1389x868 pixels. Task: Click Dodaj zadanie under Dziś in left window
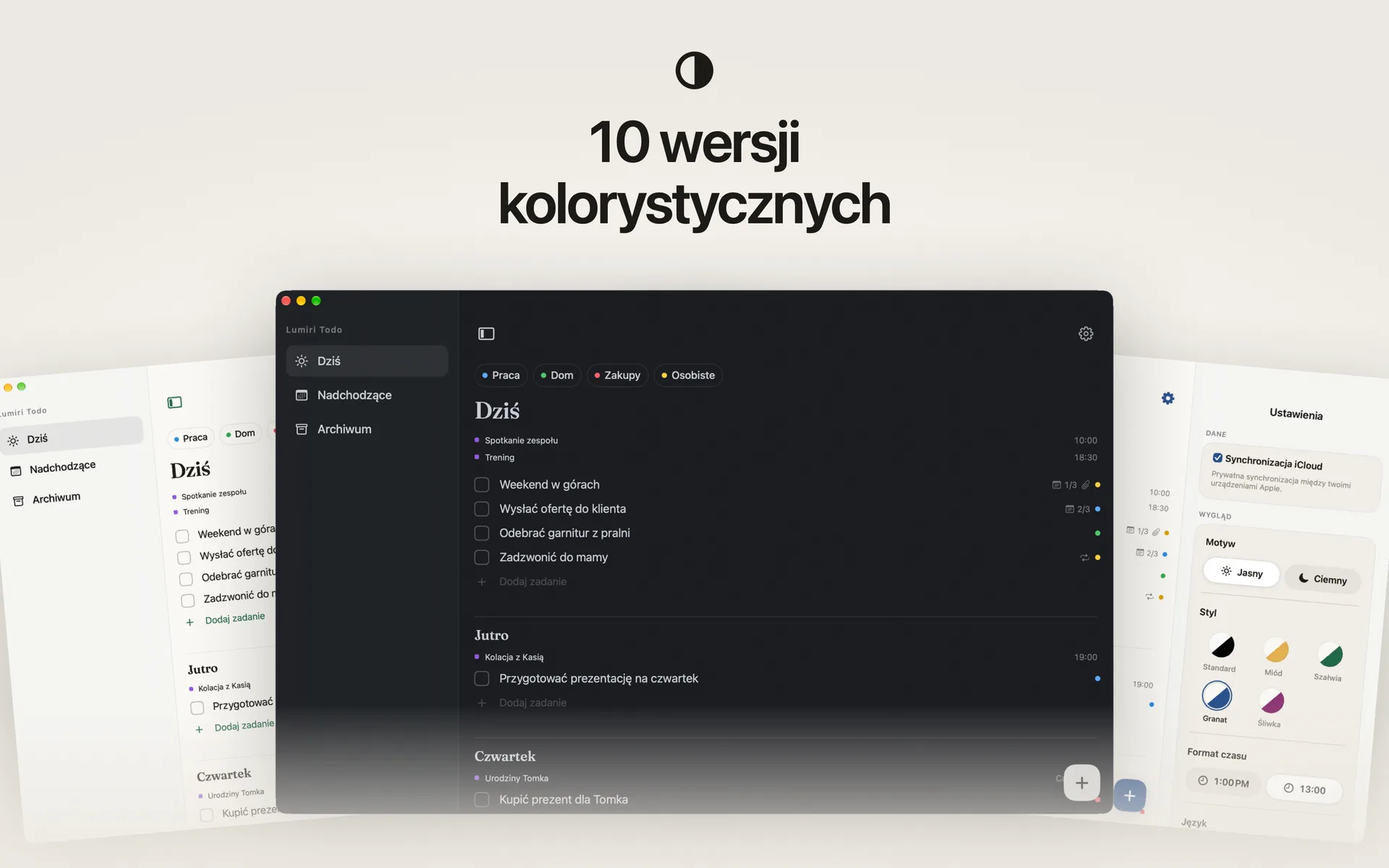pyautogui.click(x=234, y=618)
